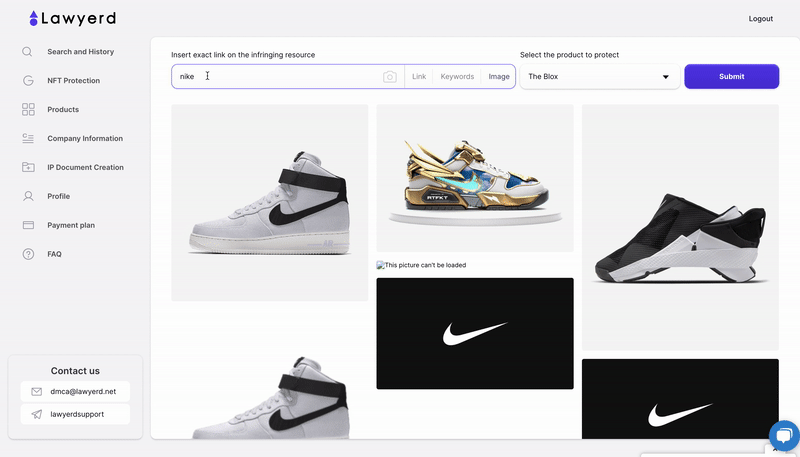Select the lower right Nike swoosh image
Screen dimensions: 800x457
(680, 399)
